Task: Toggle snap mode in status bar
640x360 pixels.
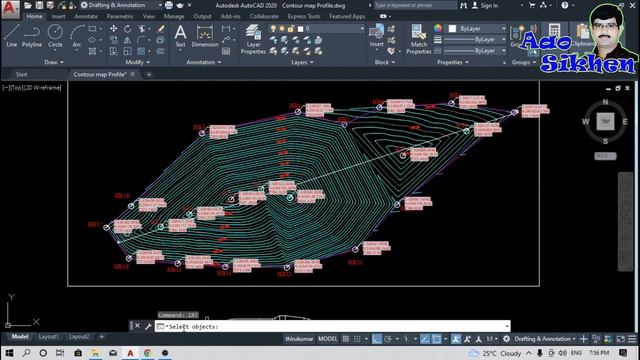Action: point(357,339)
